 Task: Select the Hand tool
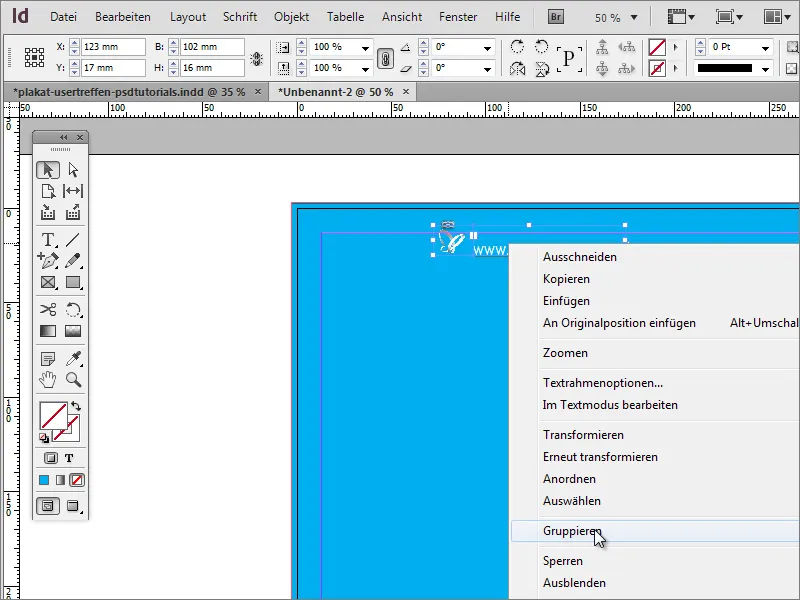click(x=48, y=380)
